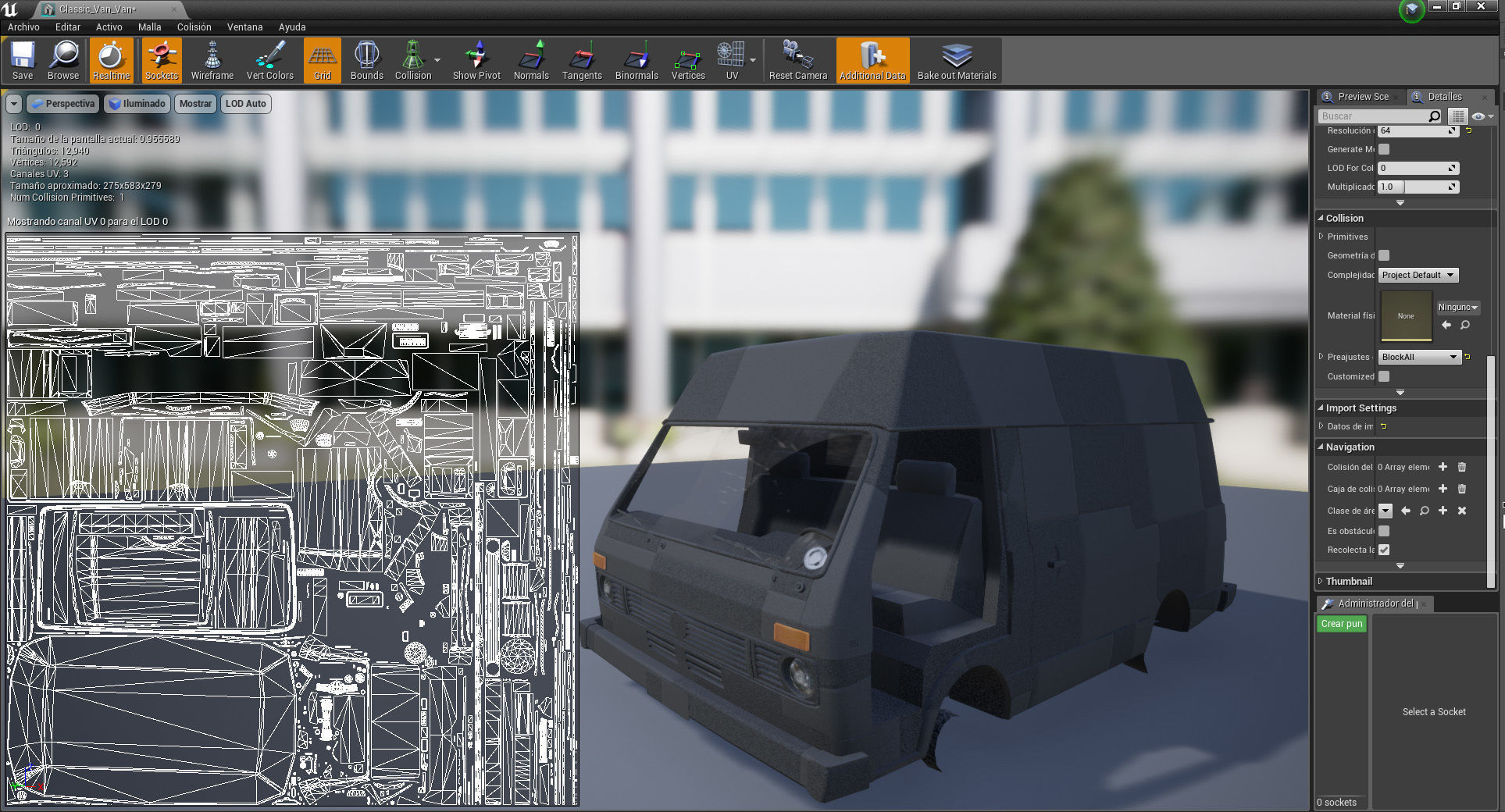Open the Project Default complexity dropdown
The height and width of the screenshot is (812, 1505).
1418,275
